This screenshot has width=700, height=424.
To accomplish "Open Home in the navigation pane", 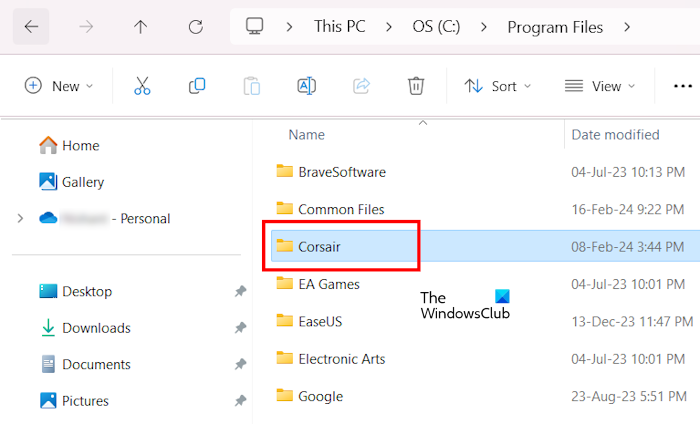I will [x=69, y=145].
